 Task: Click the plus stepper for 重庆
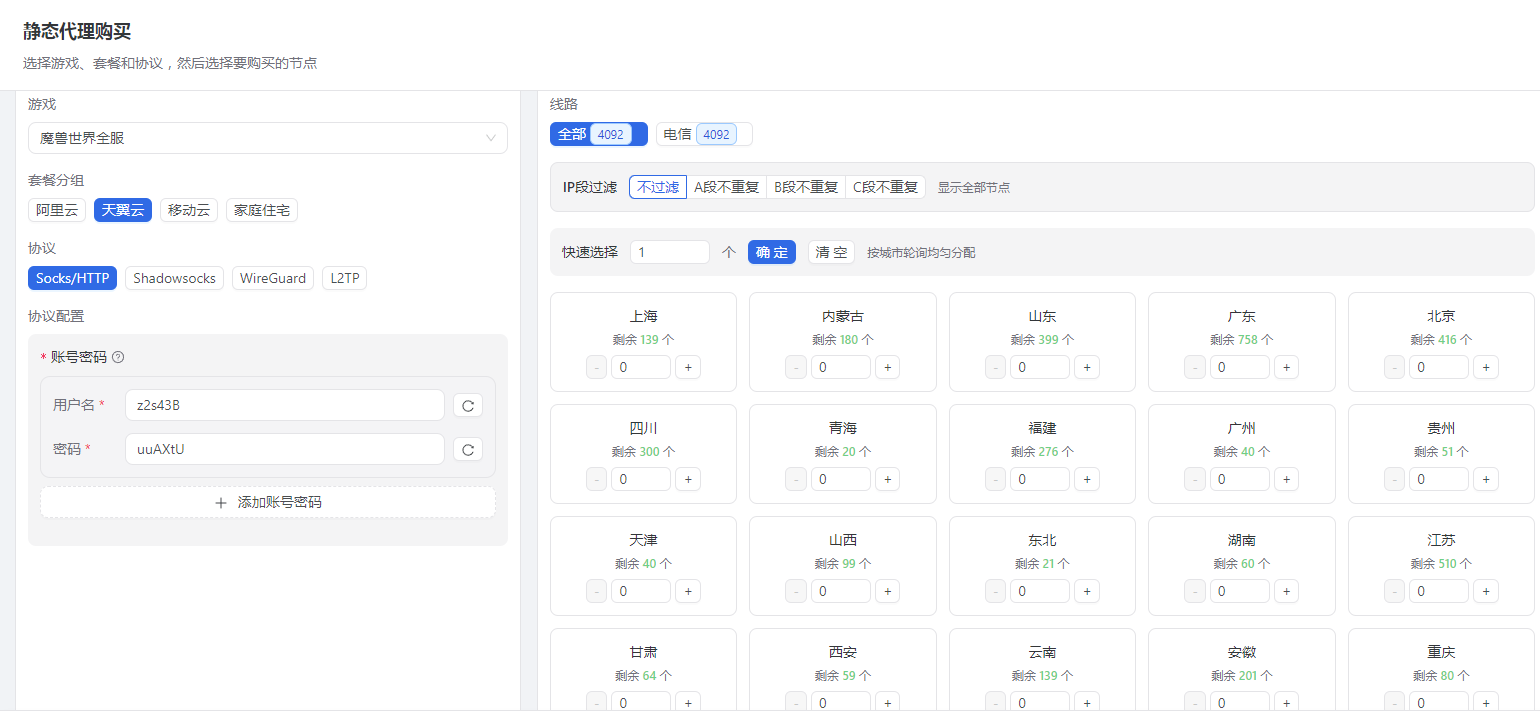tap(1486, 703)
